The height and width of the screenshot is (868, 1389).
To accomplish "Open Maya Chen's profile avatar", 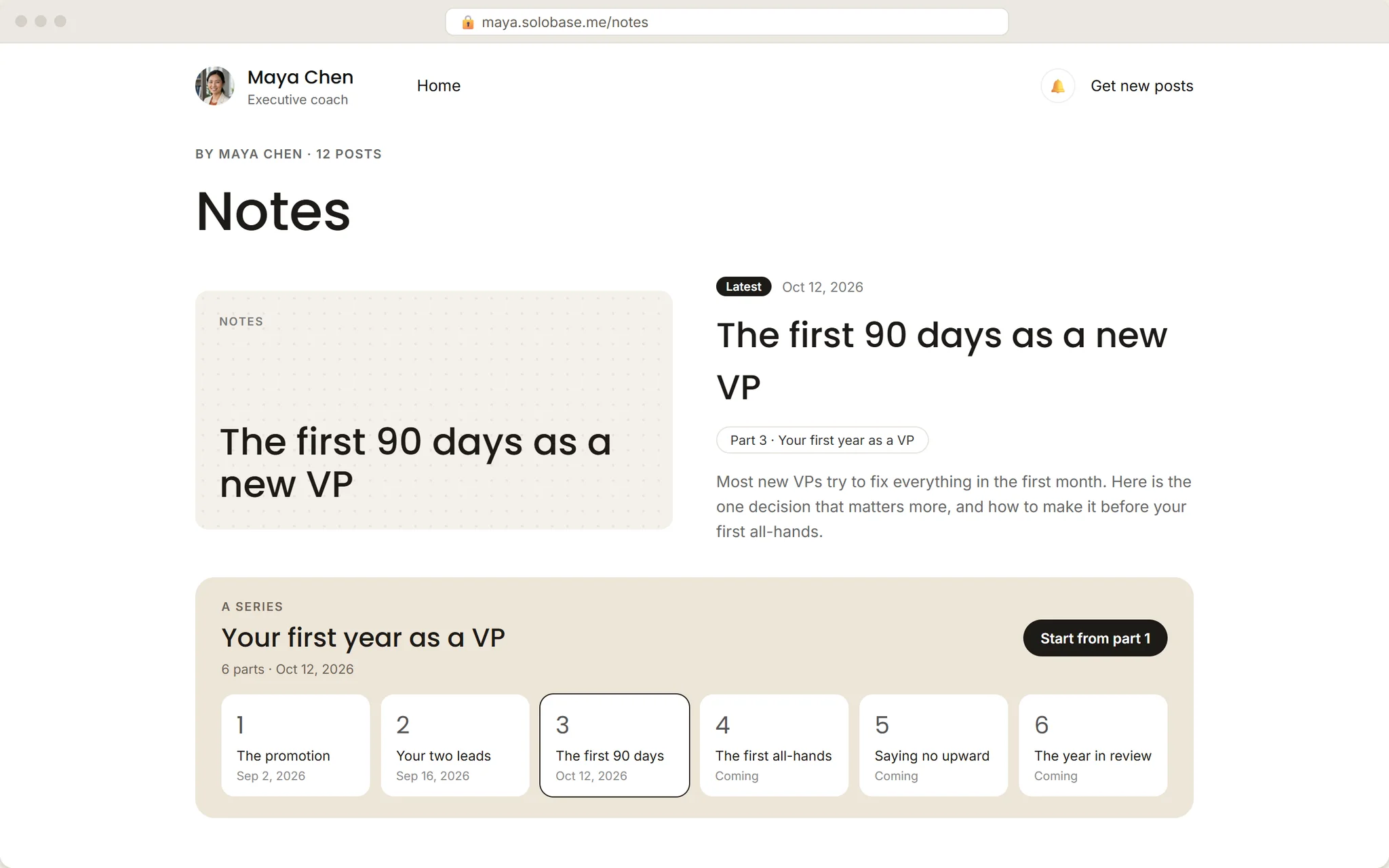I will [x=215, y=86].
